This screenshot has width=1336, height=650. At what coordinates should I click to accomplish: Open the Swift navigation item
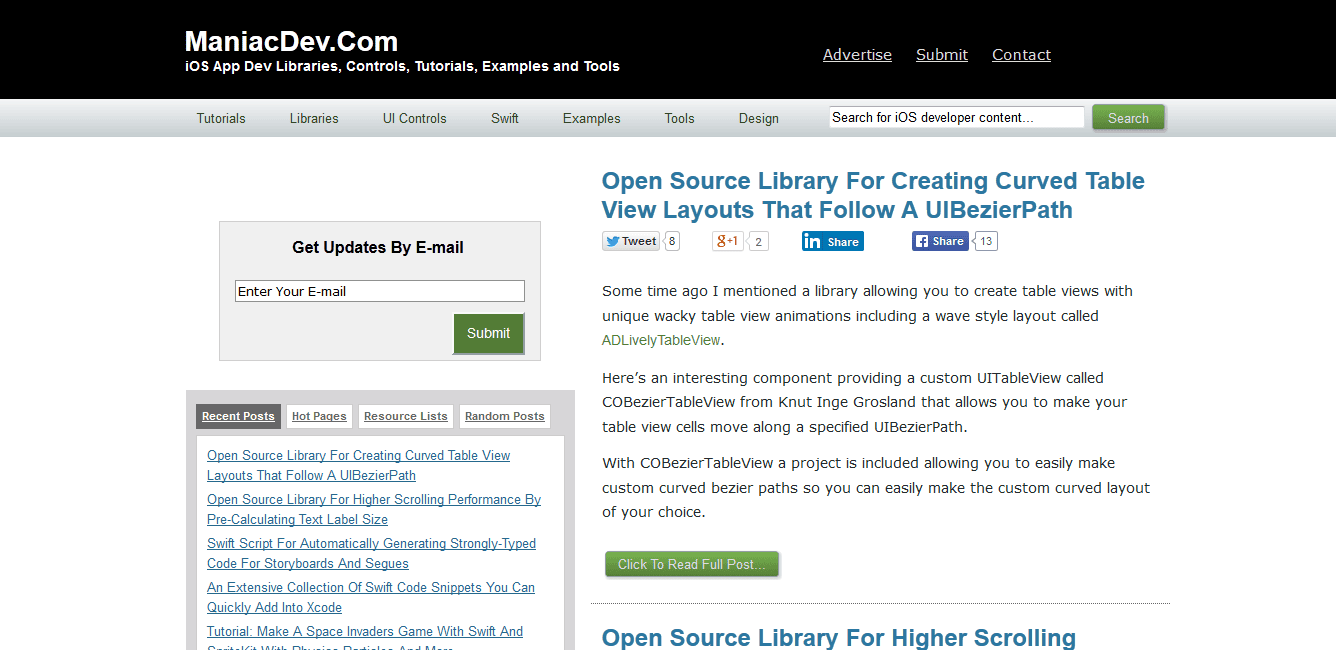click(505, 118)
